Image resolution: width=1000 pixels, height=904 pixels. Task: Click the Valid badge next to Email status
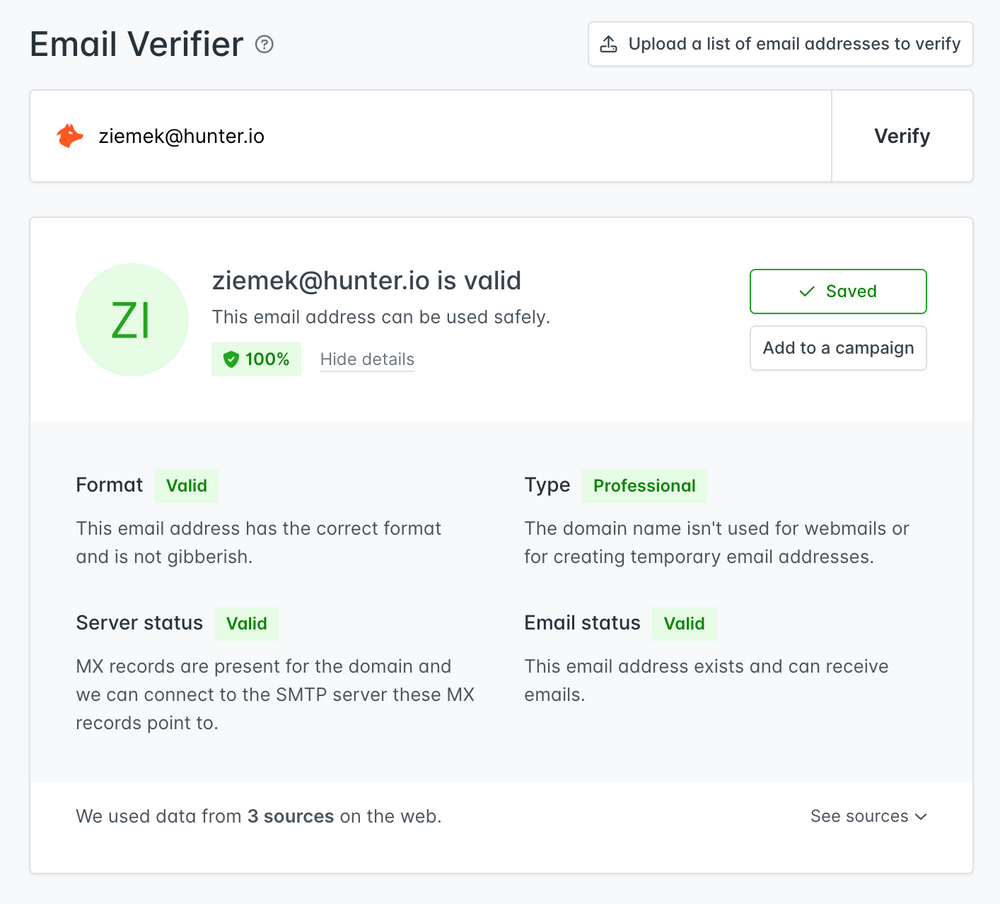point(684,623)
